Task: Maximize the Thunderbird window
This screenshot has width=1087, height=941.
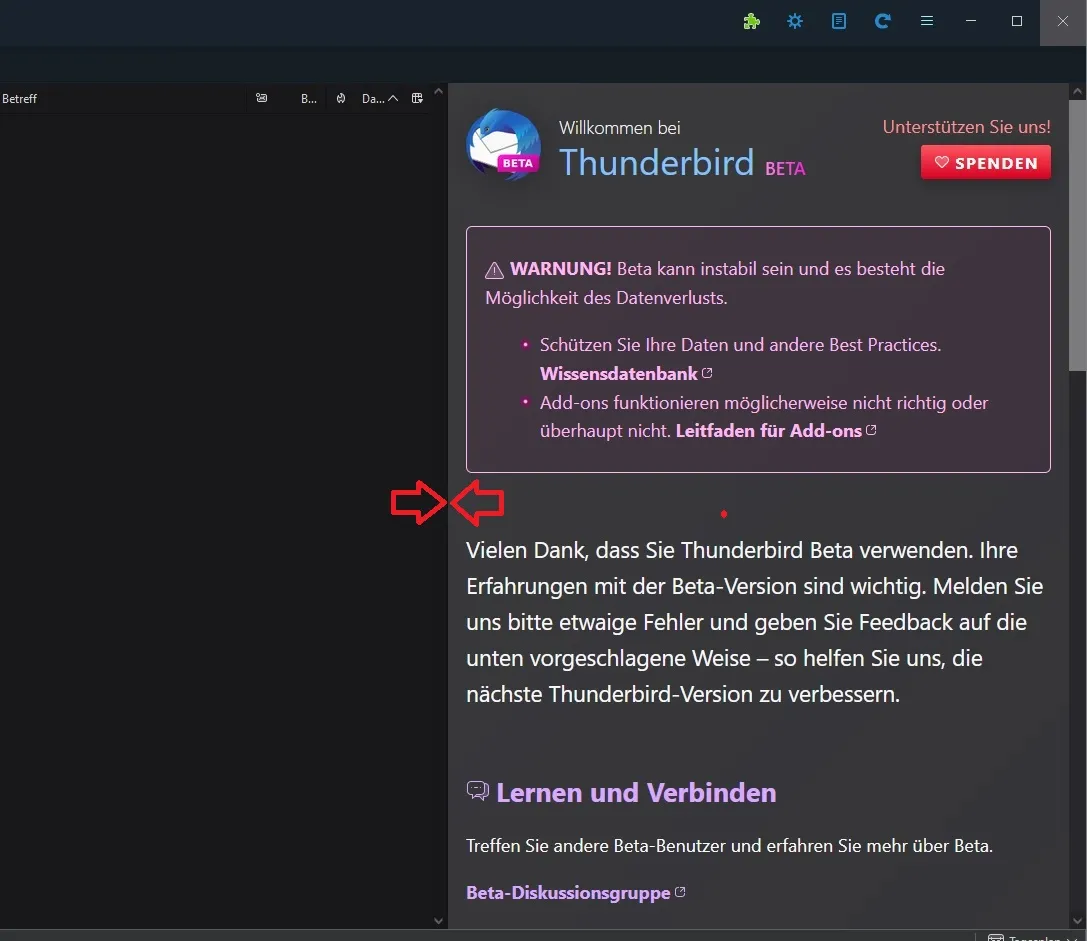Action: pyautogui.click(x=1017, y=21)
